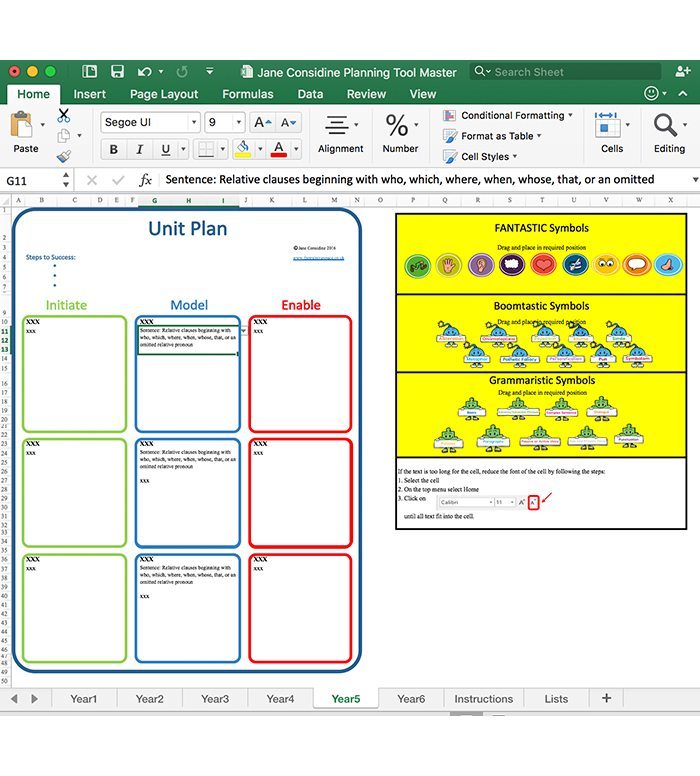Open the Formulas ribbon tab

coord(248,94)
